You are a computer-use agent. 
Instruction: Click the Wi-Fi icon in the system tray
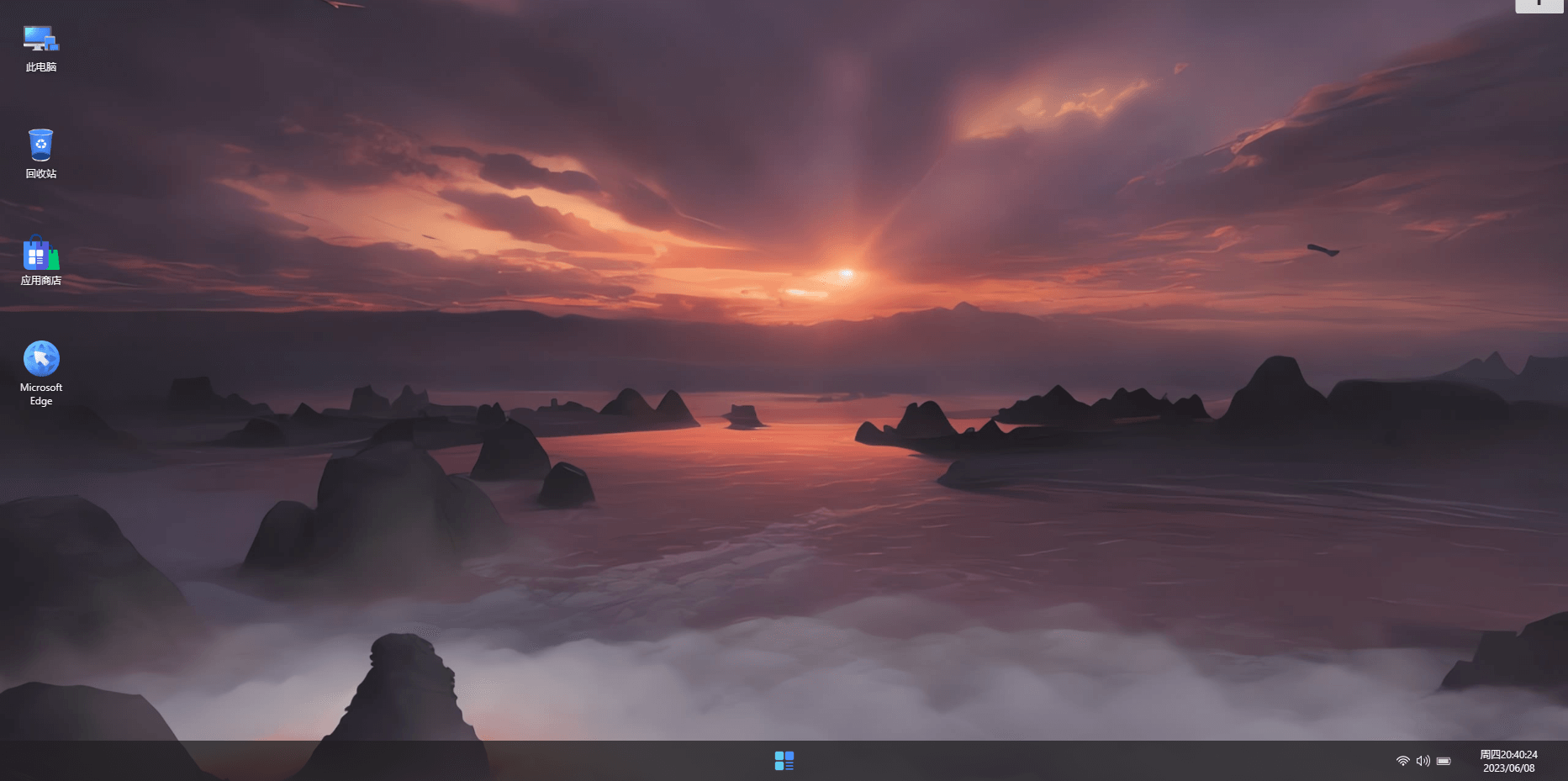(1402, 761)
